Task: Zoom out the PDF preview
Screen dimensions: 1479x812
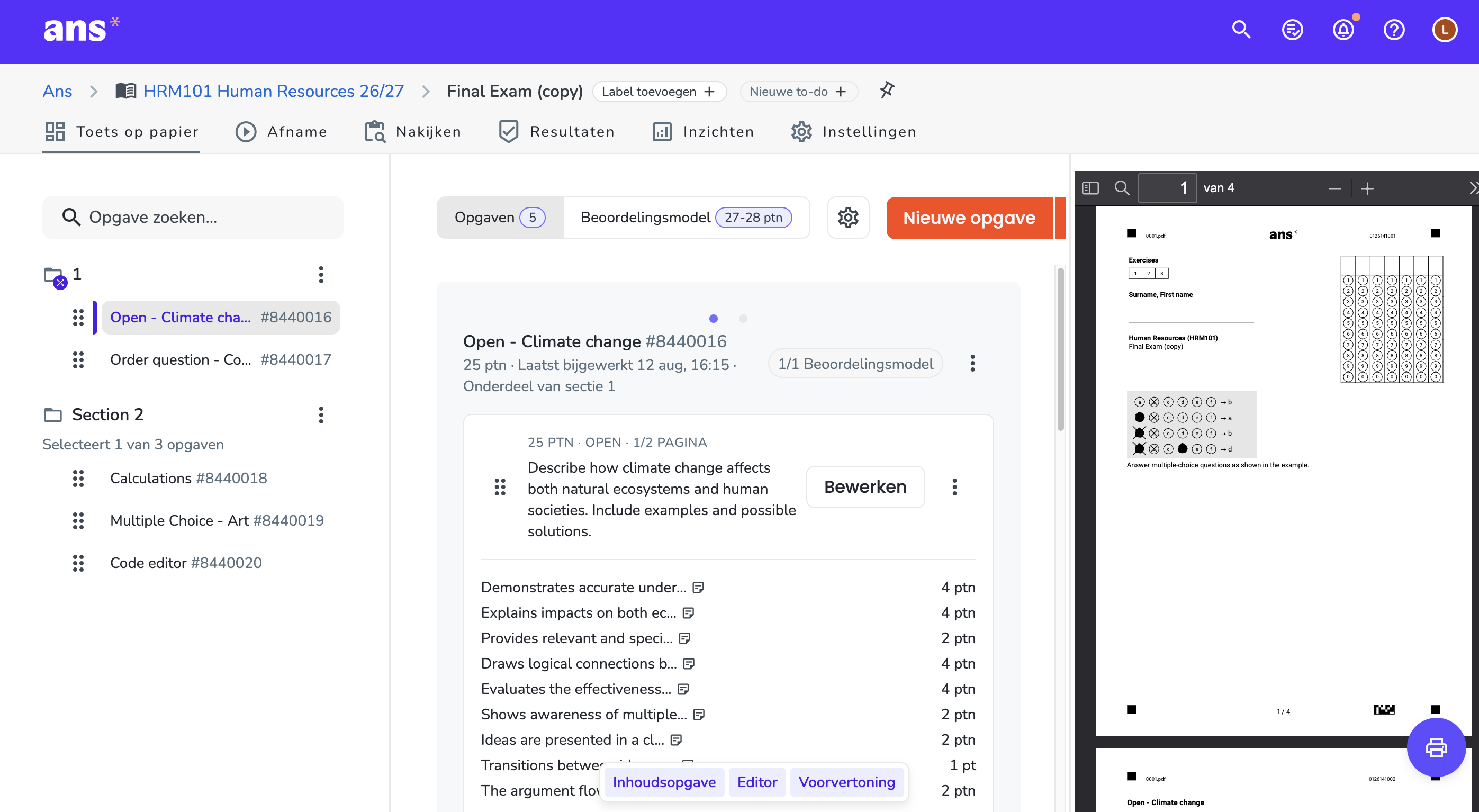Action: (x=1334, y=188)
